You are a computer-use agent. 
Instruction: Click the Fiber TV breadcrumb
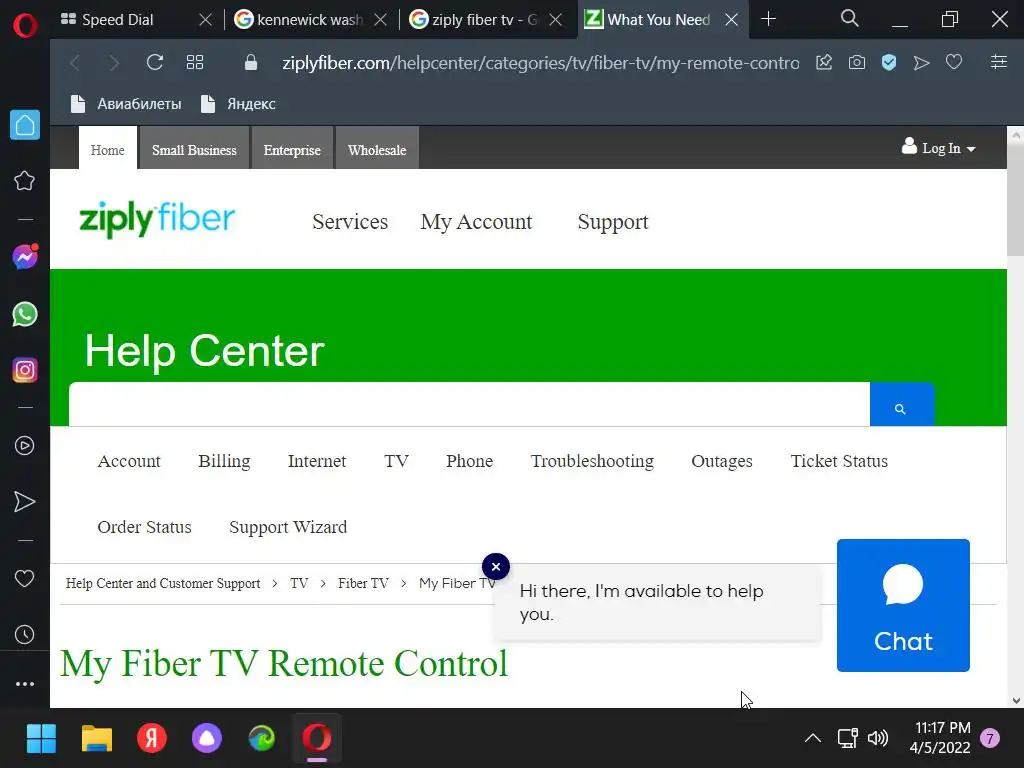click(363, 583)
